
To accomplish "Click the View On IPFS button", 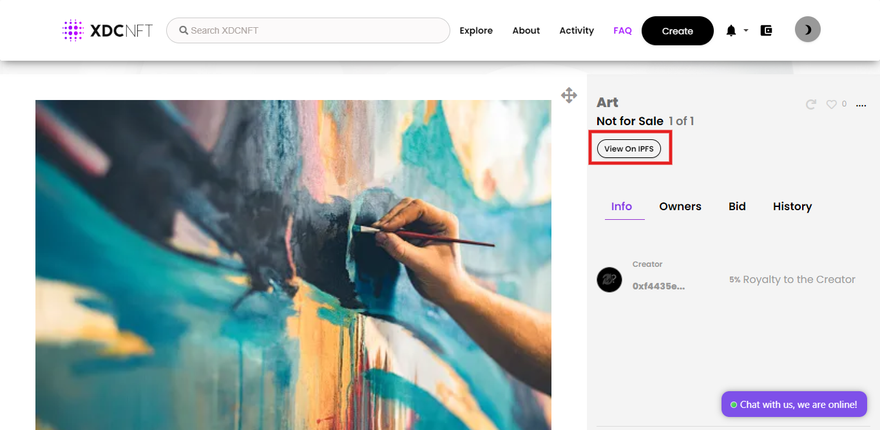I will 629,149.
